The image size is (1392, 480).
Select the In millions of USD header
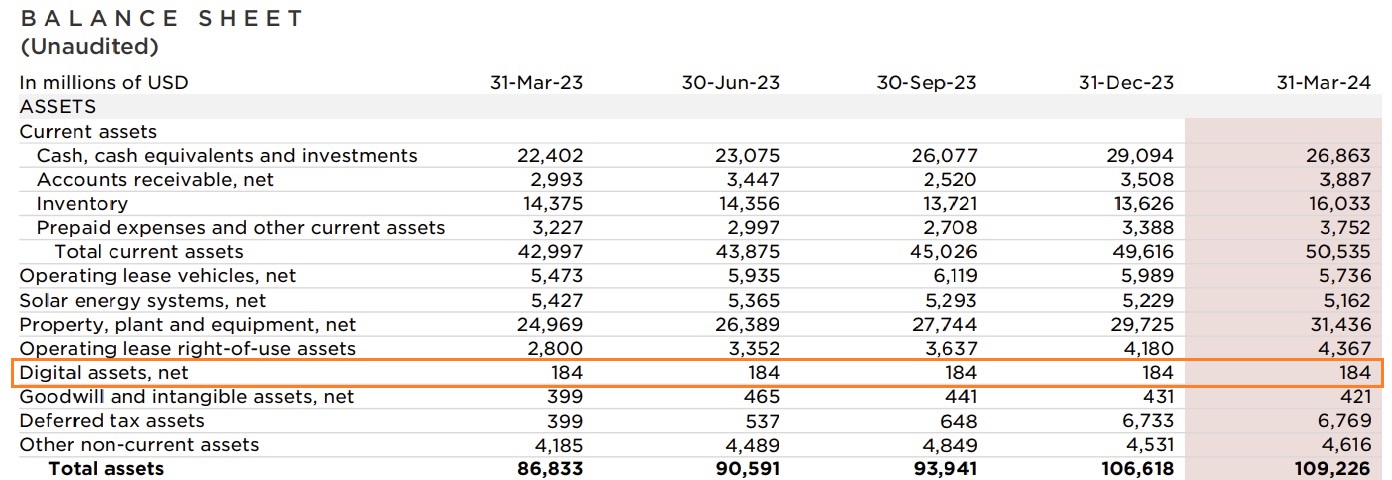tap(104, 83)
